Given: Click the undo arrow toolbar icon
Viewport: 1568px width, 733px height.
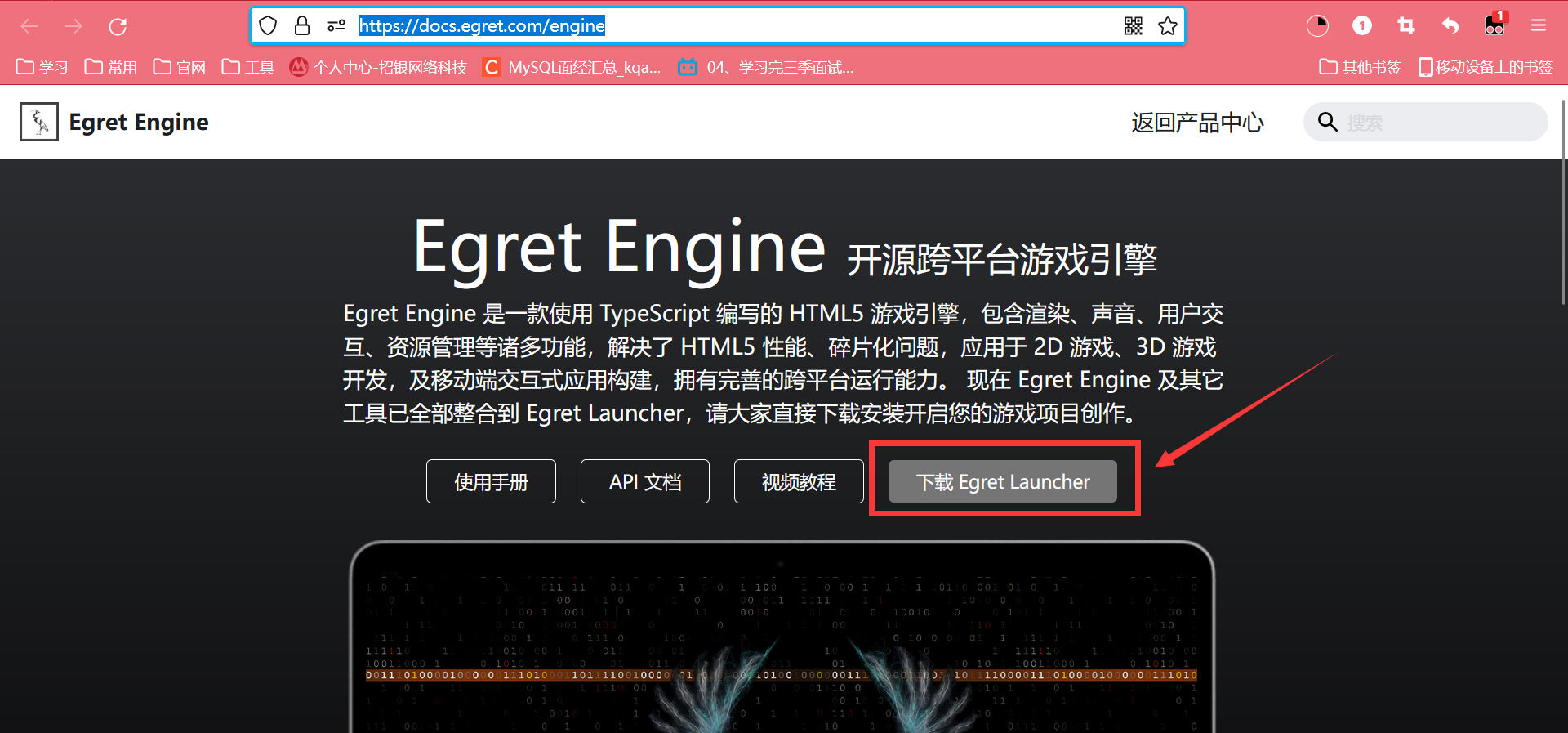Looking at the screenshot, I should tap(1450, 26).
